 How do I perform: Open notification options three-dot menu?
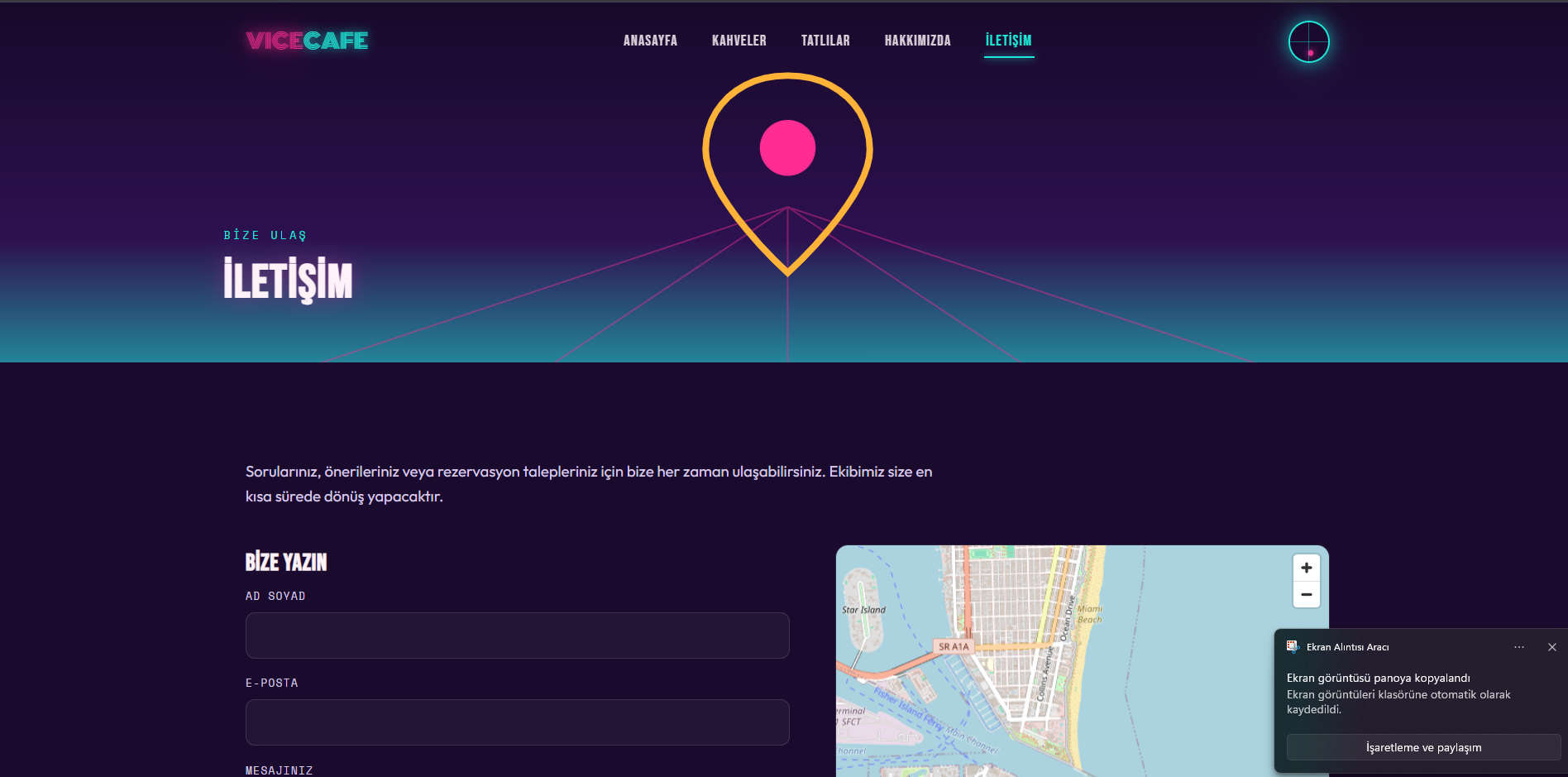1519,647
